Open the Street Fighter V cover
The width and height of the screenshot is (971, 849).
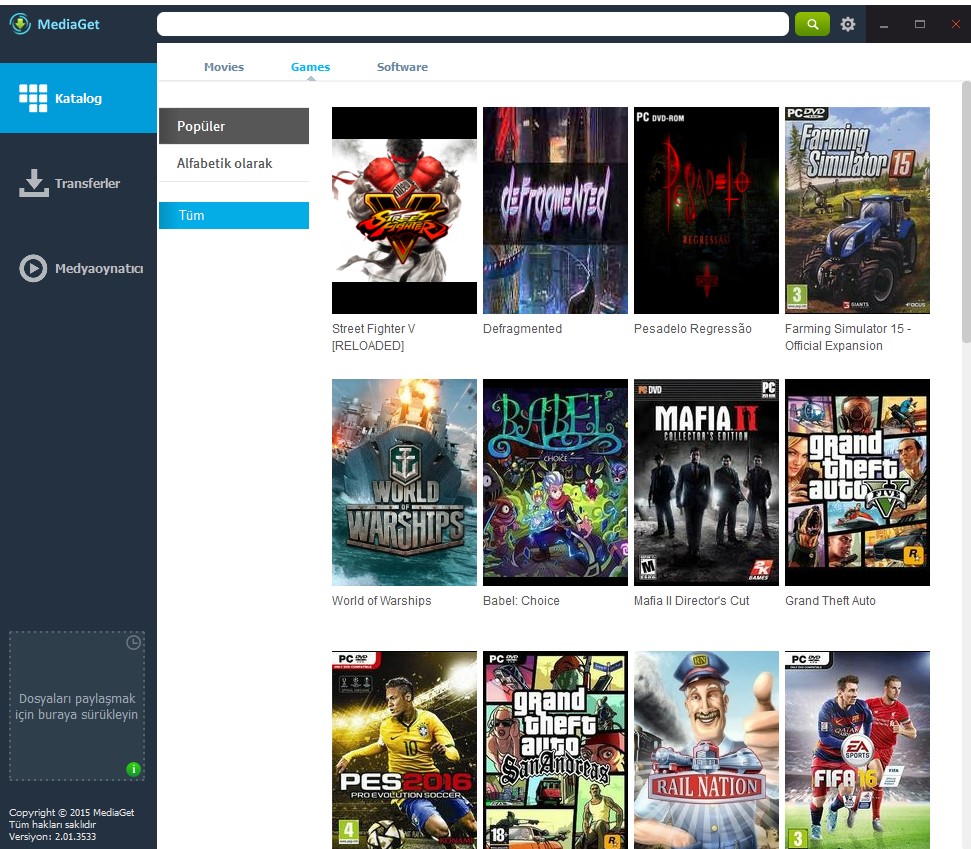404,211
